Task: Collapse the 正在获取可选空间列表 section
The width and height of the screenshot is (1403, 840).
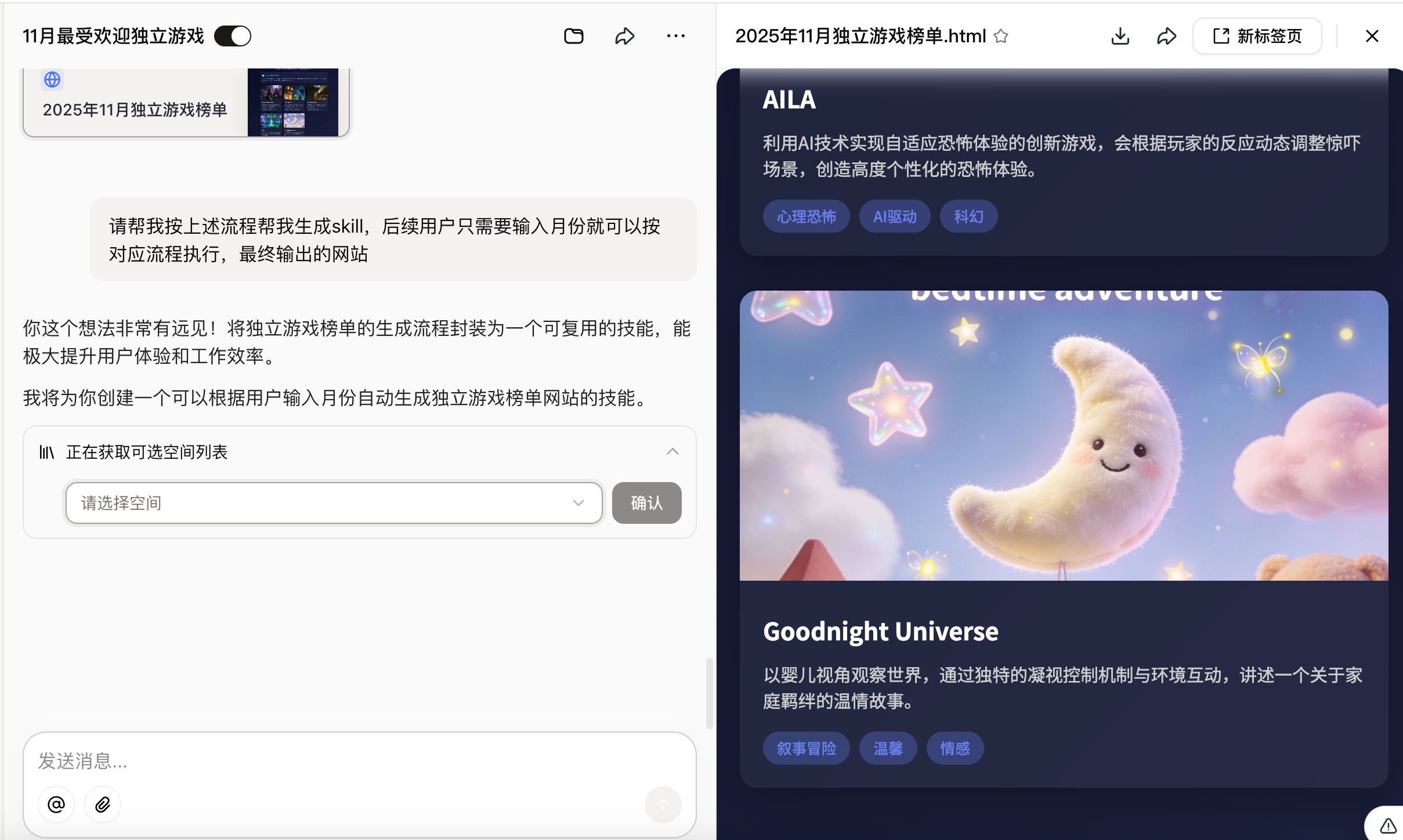Action: 672,451
